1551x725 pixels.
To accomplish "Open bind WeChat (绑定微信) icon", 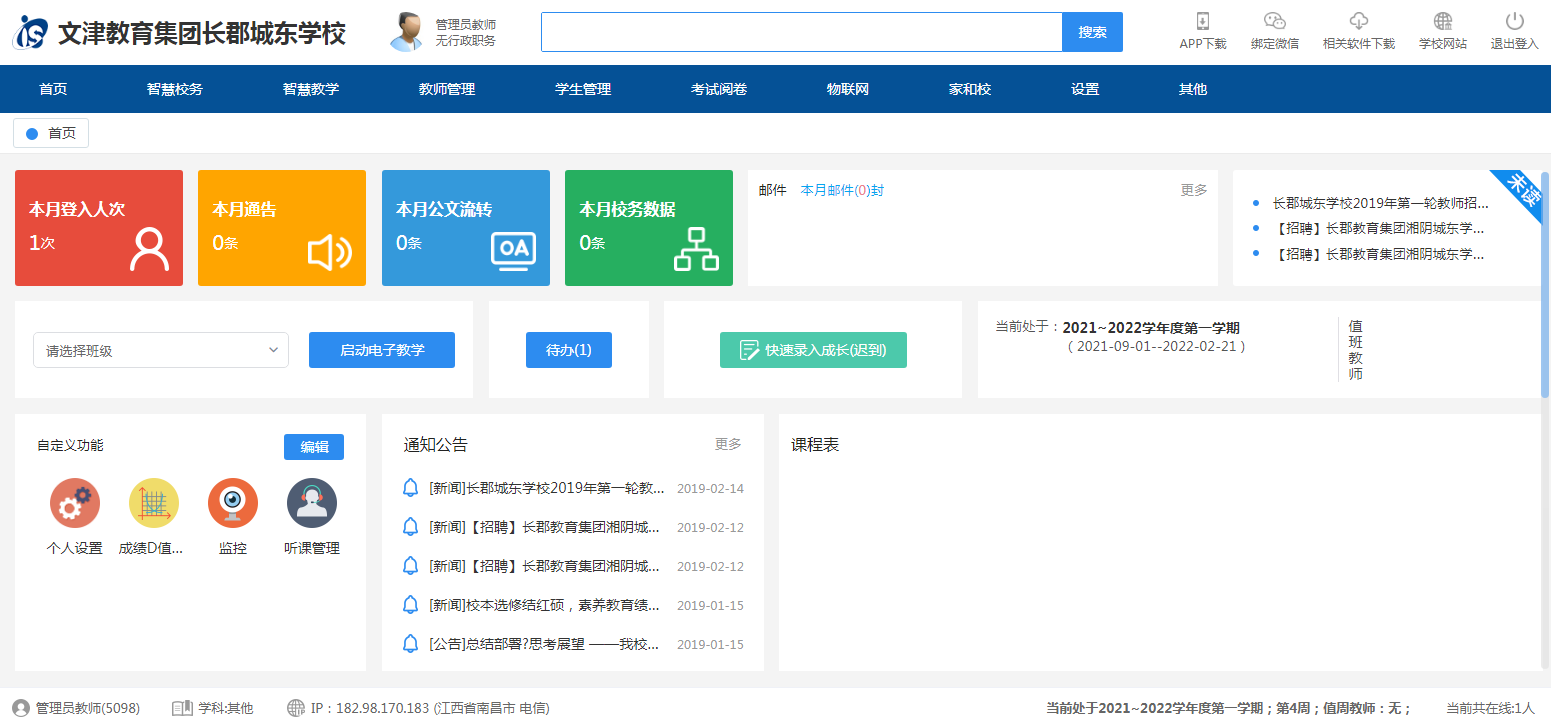I will point(1274,21).
